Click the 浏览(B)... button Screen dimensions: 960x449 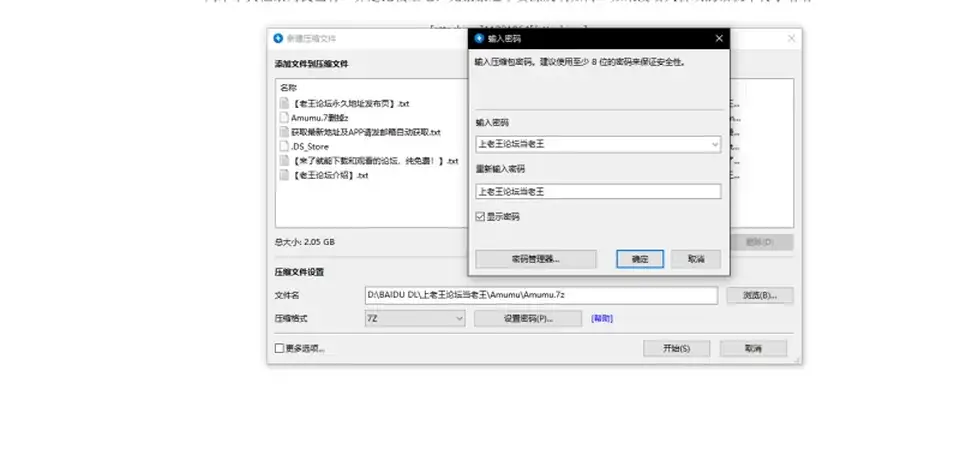coord(760,295)
